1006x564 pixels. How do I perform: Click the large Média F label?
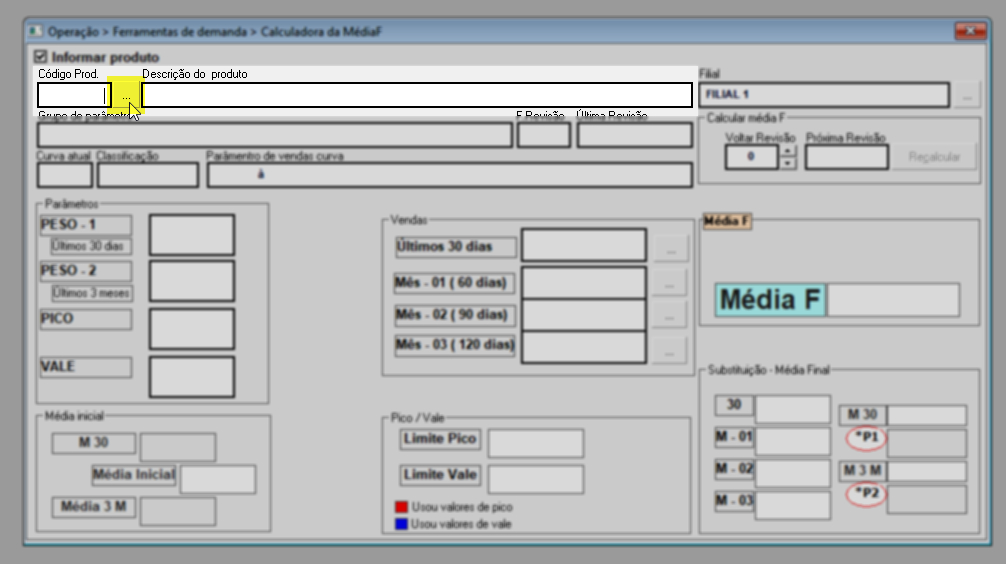771,300
